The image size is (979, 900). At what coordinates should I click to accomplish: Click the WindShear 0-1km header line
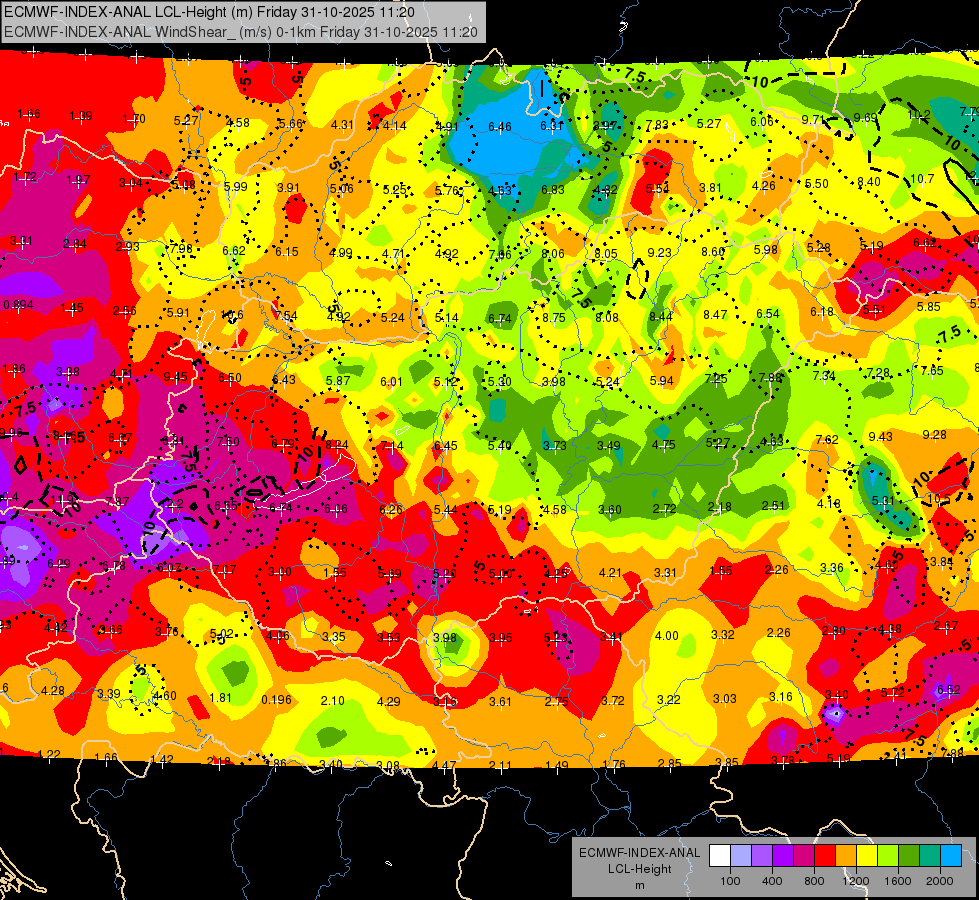(241, 32)
